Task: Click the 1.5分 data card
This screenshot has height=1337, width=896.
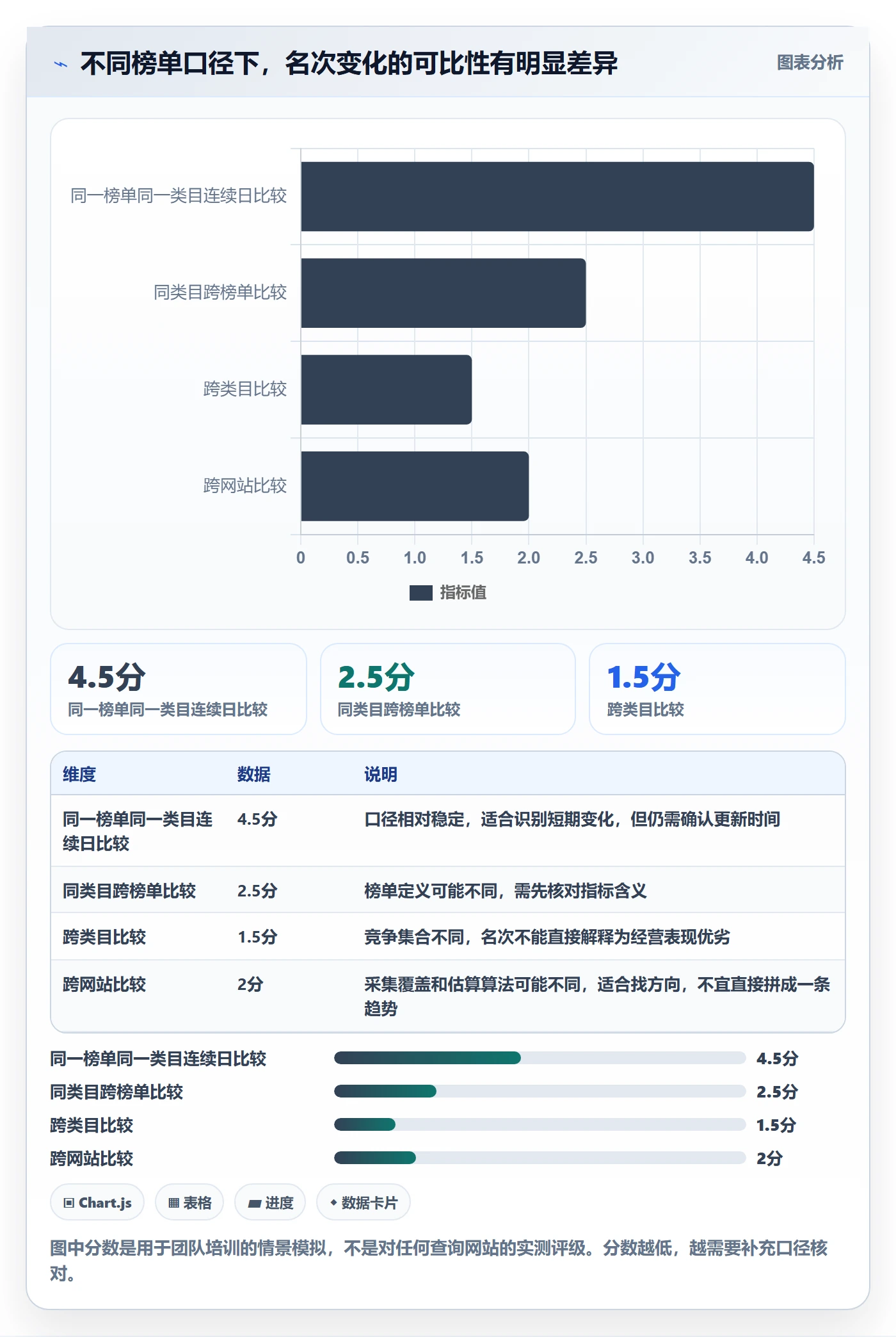Action: coord(717,689)
